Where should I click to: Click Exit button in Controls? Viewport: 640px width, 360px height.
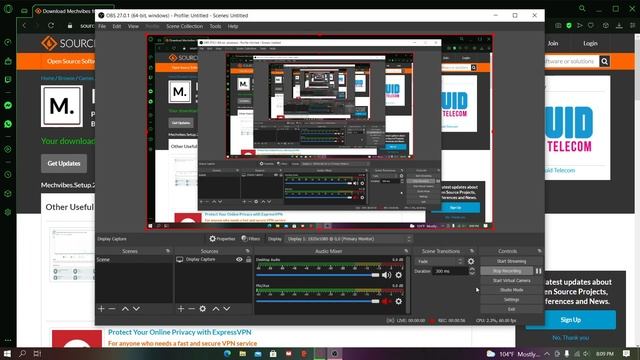click(x=511, y=309)
